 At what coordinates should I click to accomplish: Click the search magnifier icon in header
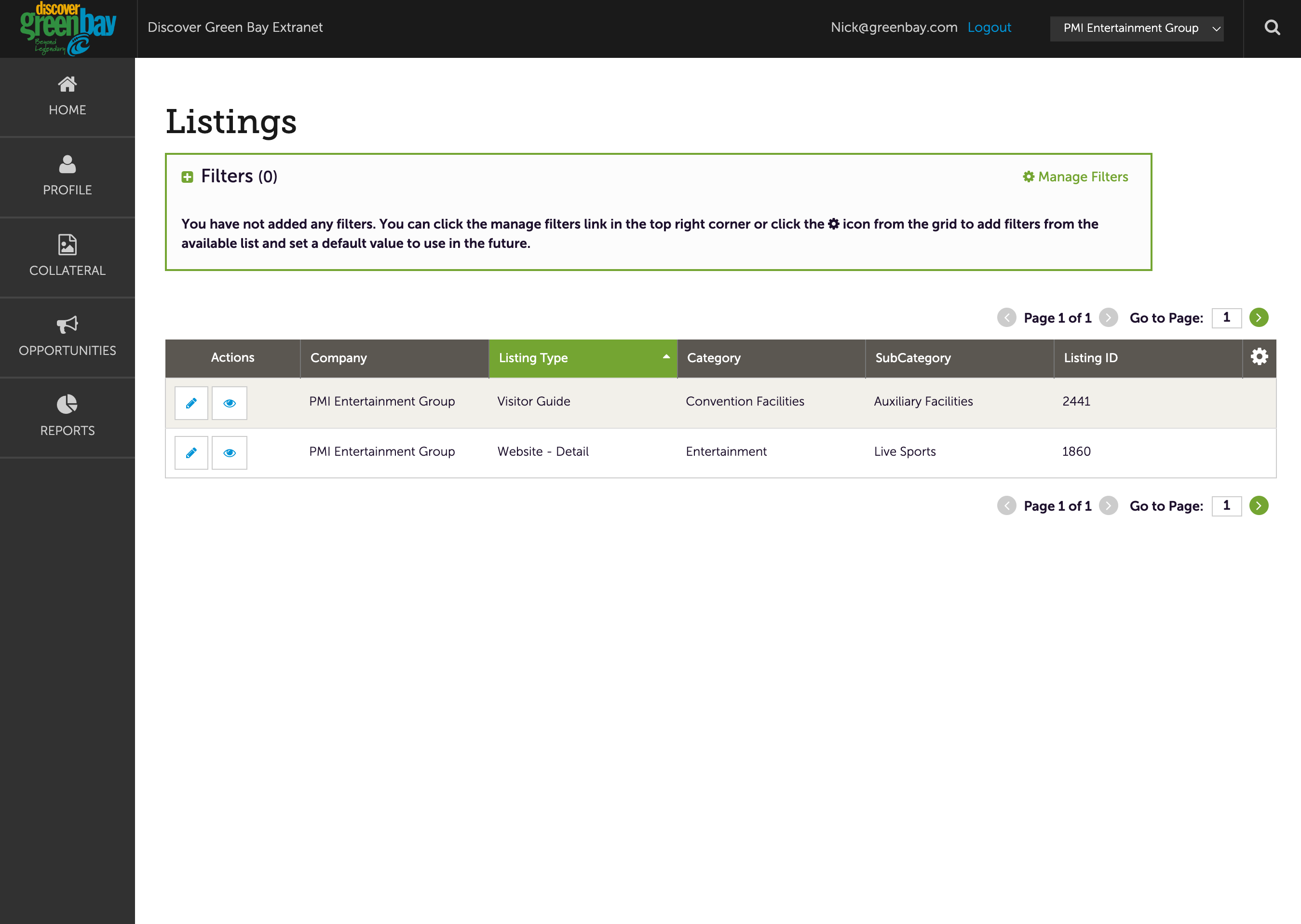(1272, 28)
